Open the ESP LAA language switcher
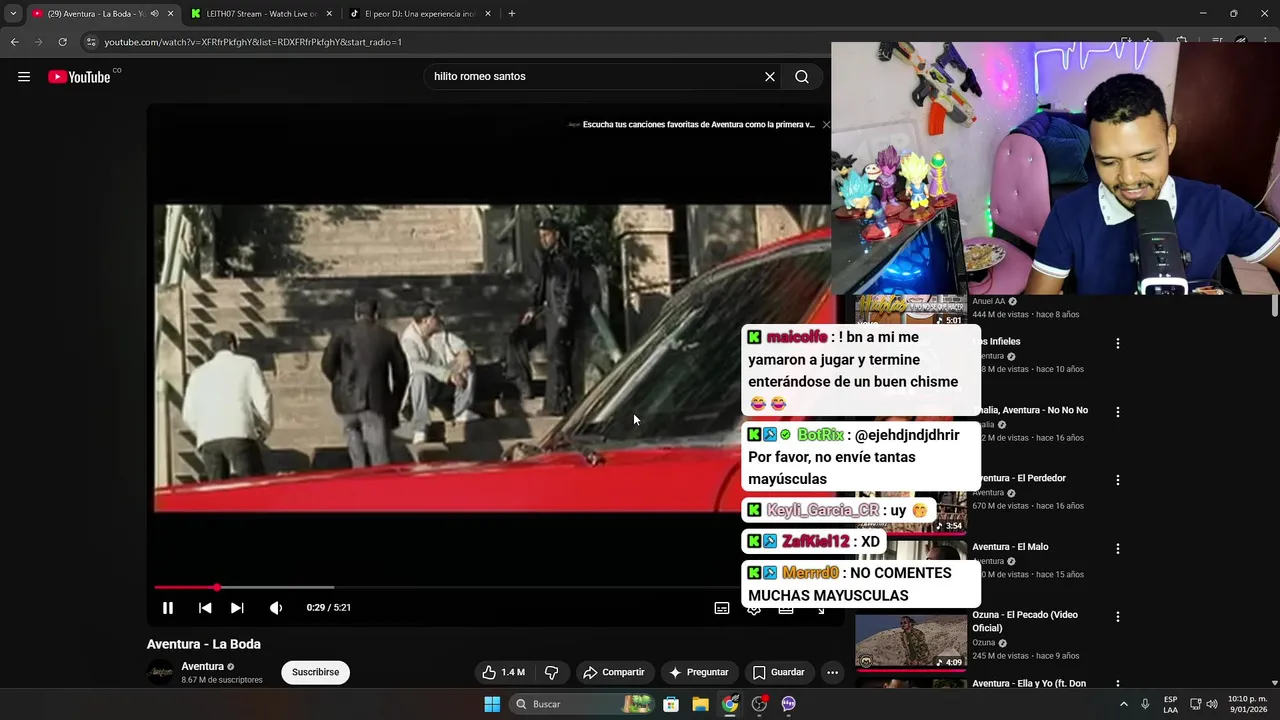This screenshot has height=720, width=1280. 1170,704
